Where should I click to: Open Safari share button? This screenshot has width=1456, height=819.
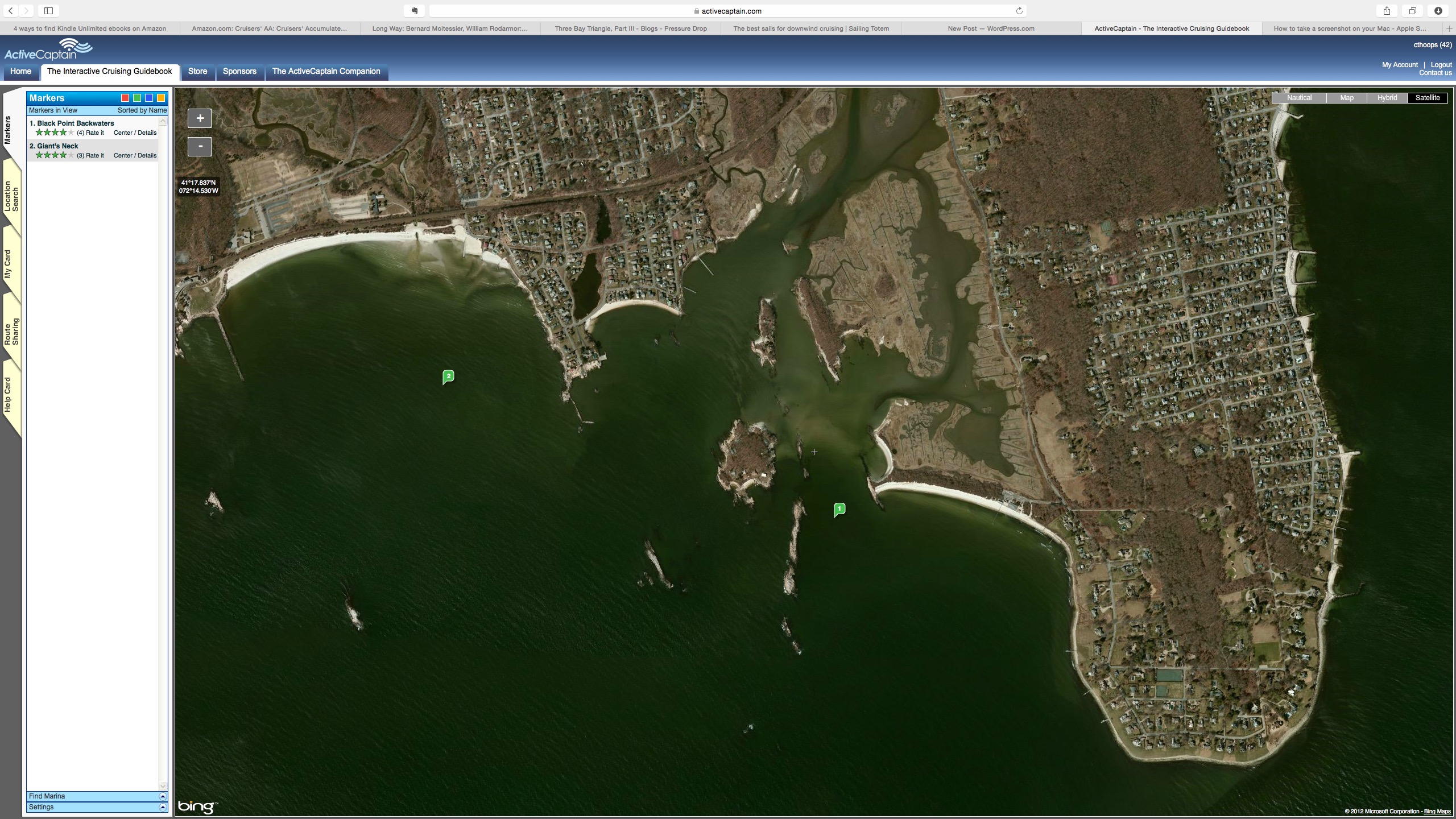pos(1387,11)
